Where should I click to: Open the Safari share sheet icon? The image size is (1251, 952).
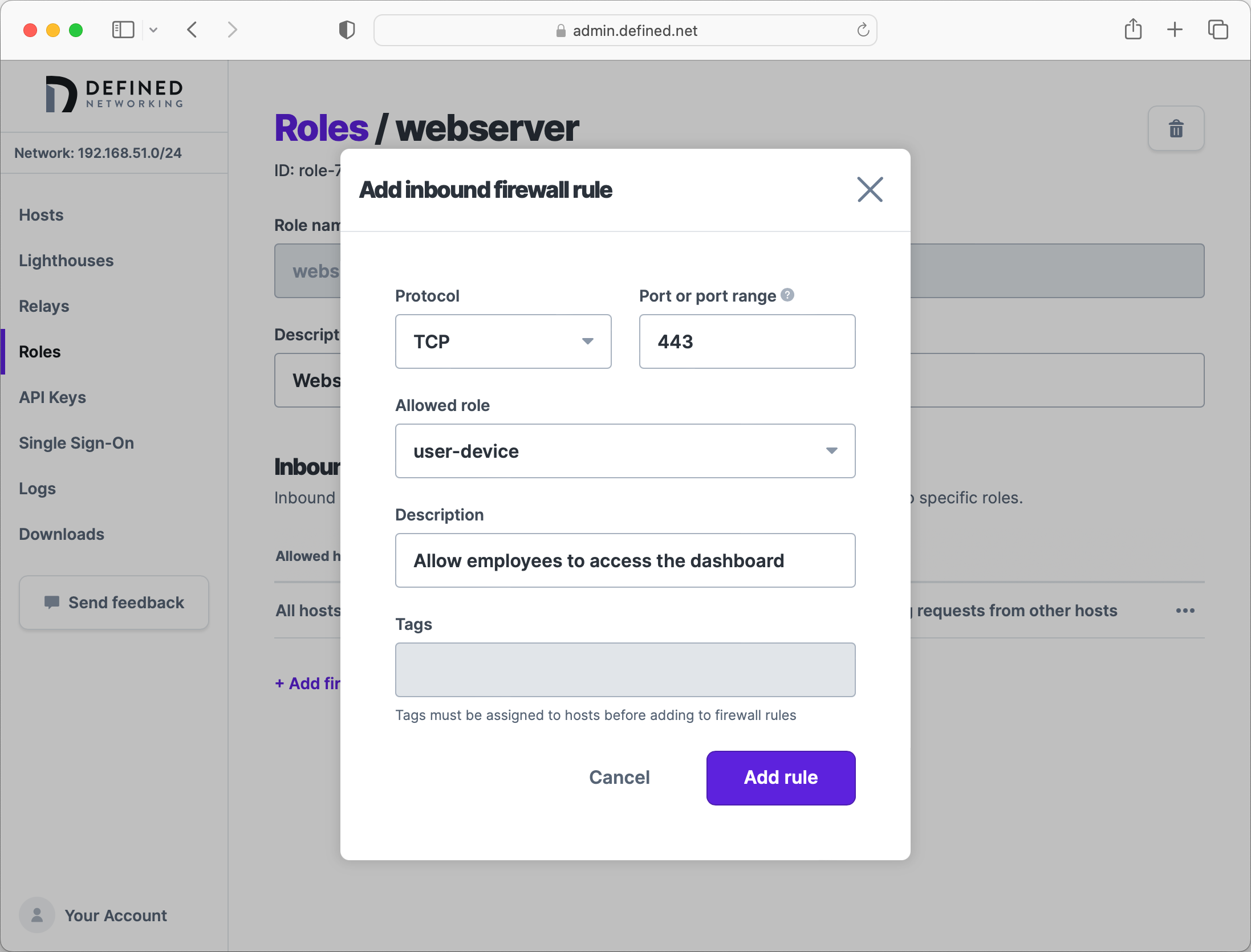1133,30
